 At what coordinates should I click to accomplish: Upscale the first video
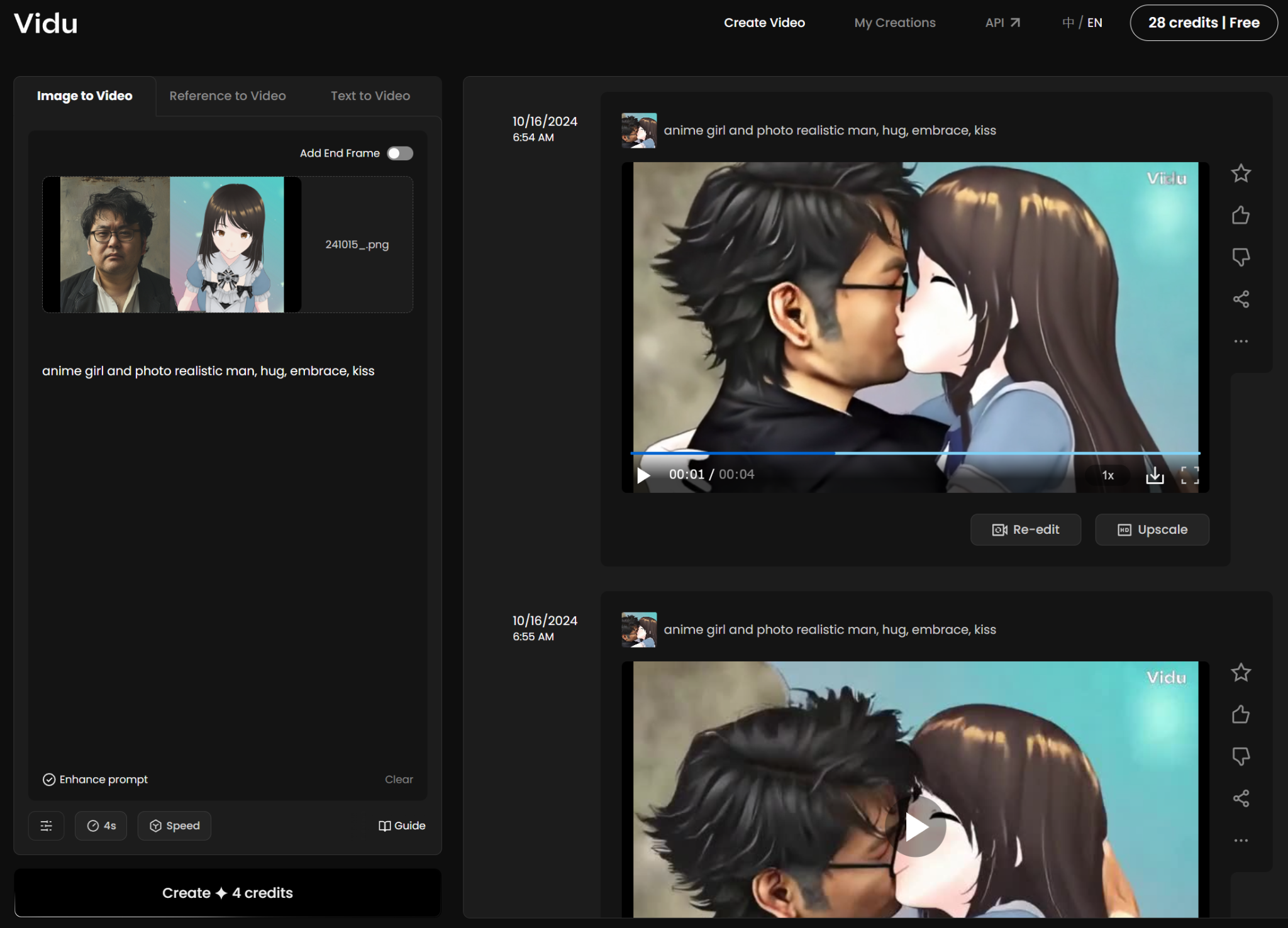click(1152, 529)
